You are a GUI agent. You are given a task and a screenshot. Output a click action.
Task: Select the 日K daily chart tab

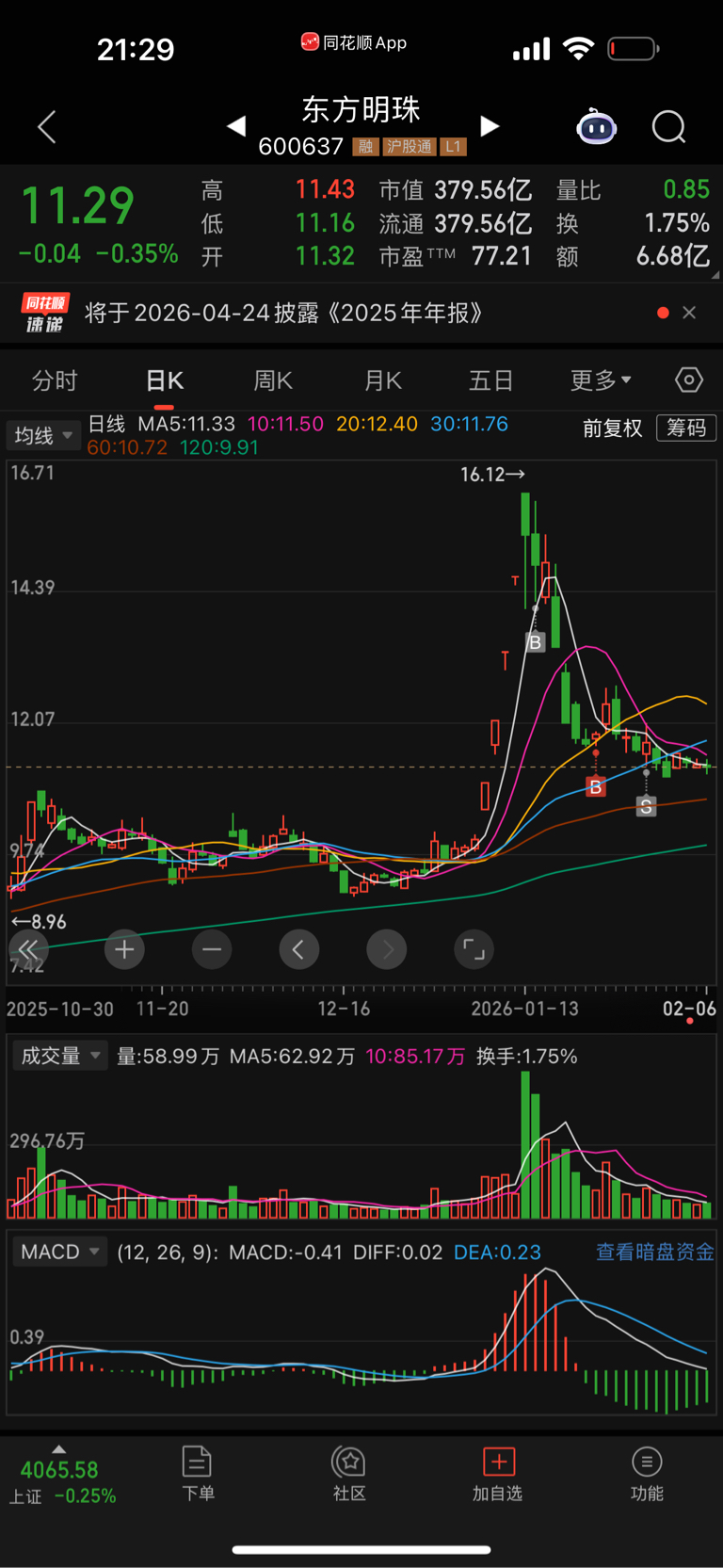(165, 380)
